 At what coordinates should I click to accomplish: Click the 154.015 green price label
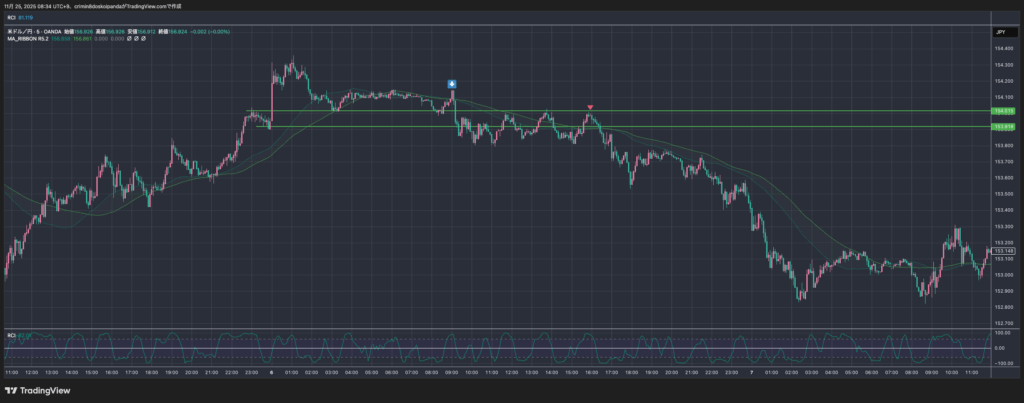(1002, 111)
